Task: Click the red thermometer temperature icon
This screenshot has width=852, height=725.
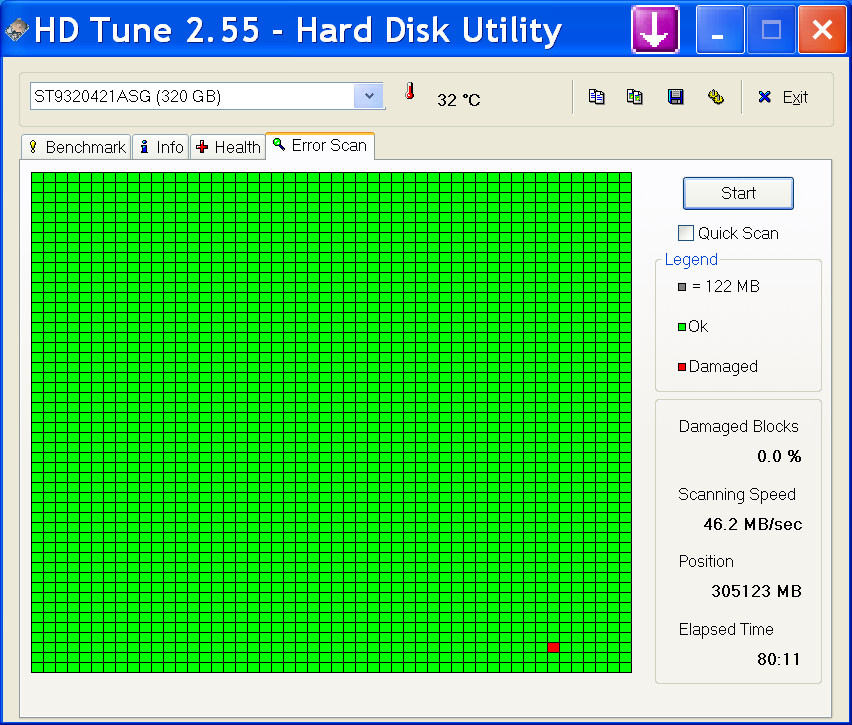Action: pos(410,91)
